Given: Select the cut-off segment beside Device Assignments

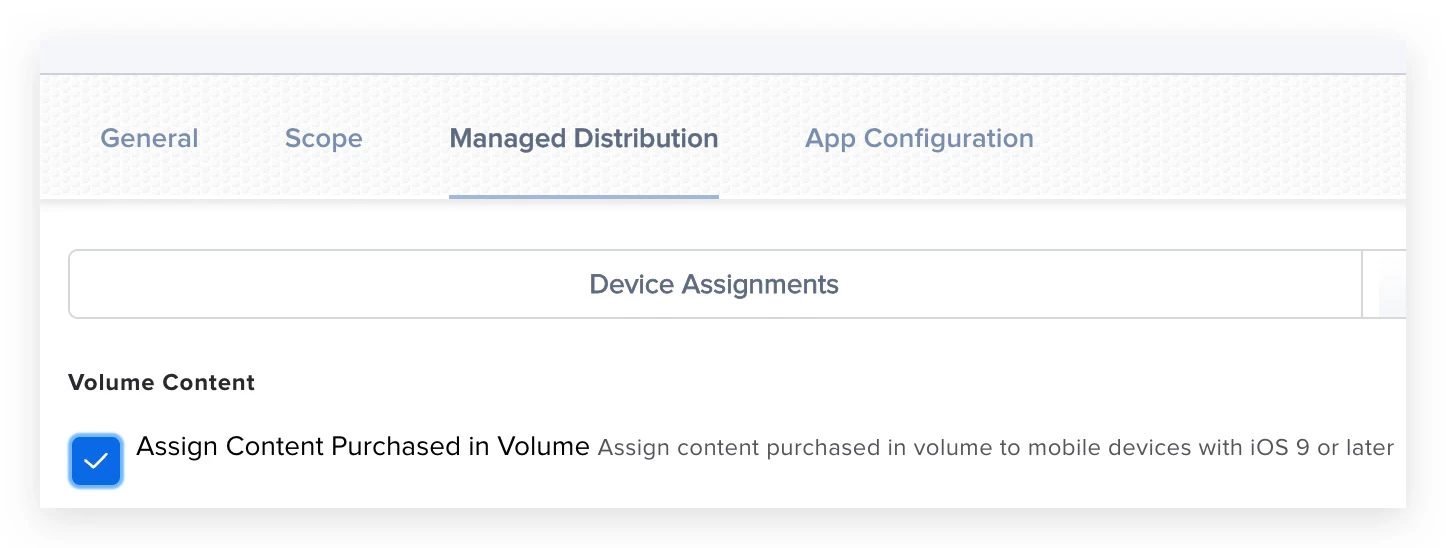Looking at the screenshot, I should pos(1385,284).
